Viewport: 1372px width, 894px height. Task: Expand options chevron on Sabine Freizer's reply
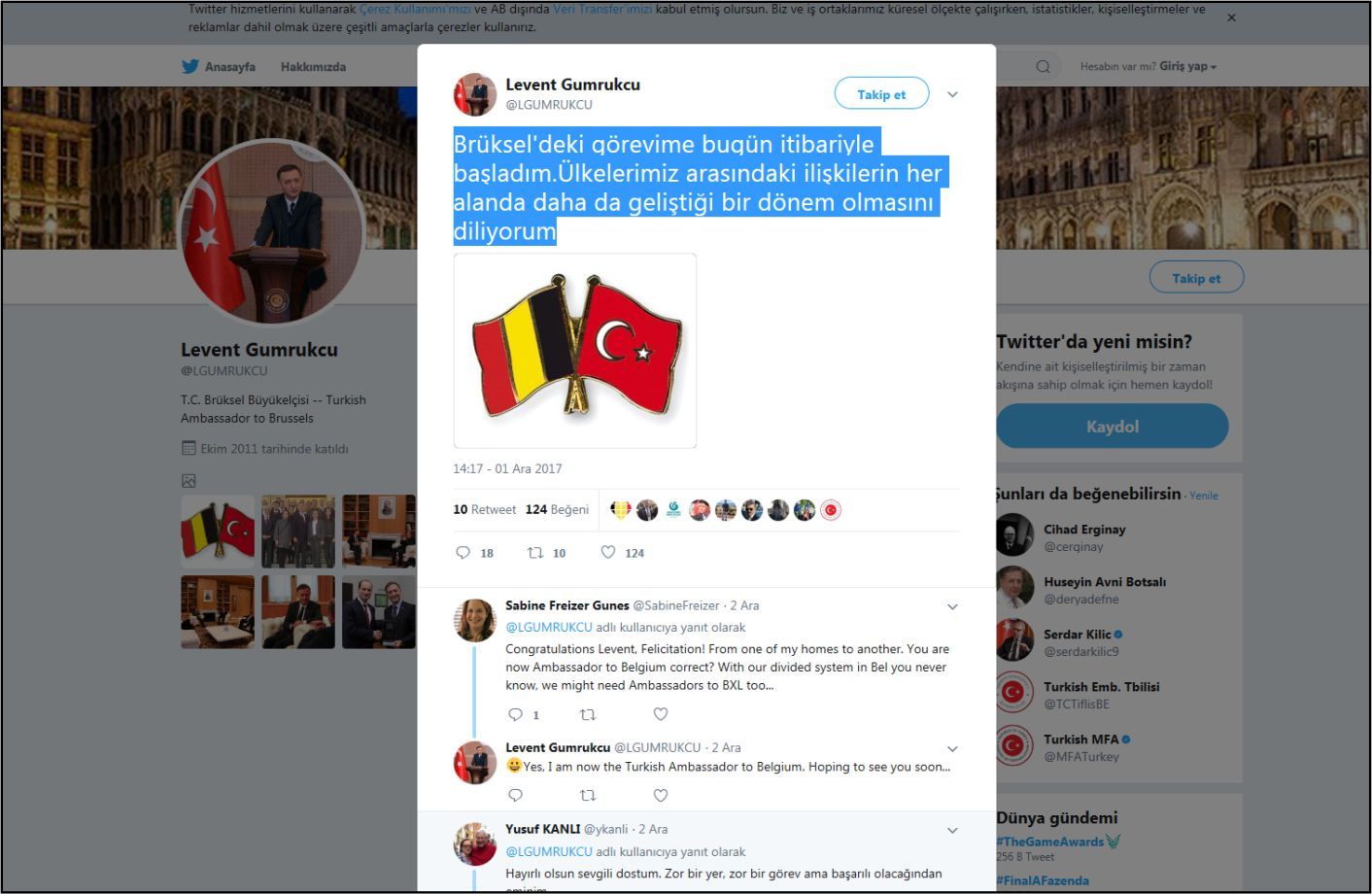[952, 606]
